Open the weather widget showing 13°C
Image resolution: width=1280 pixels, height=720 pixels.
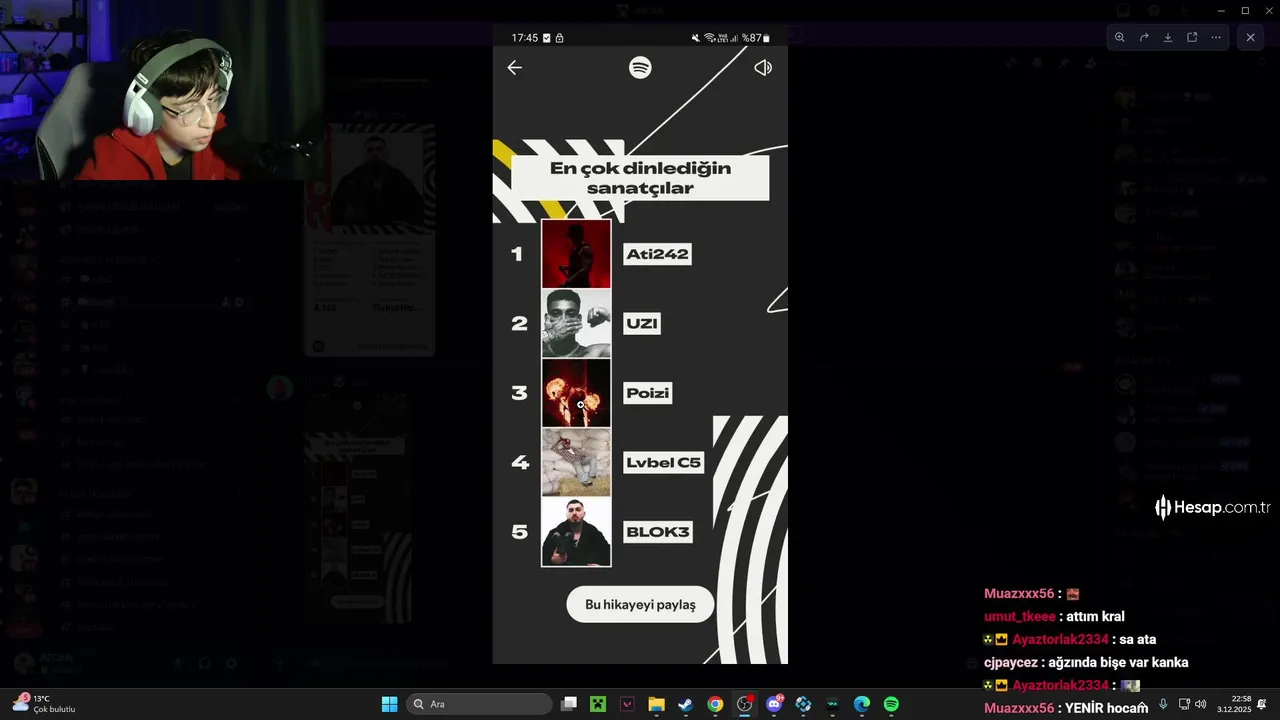(44, 704)
